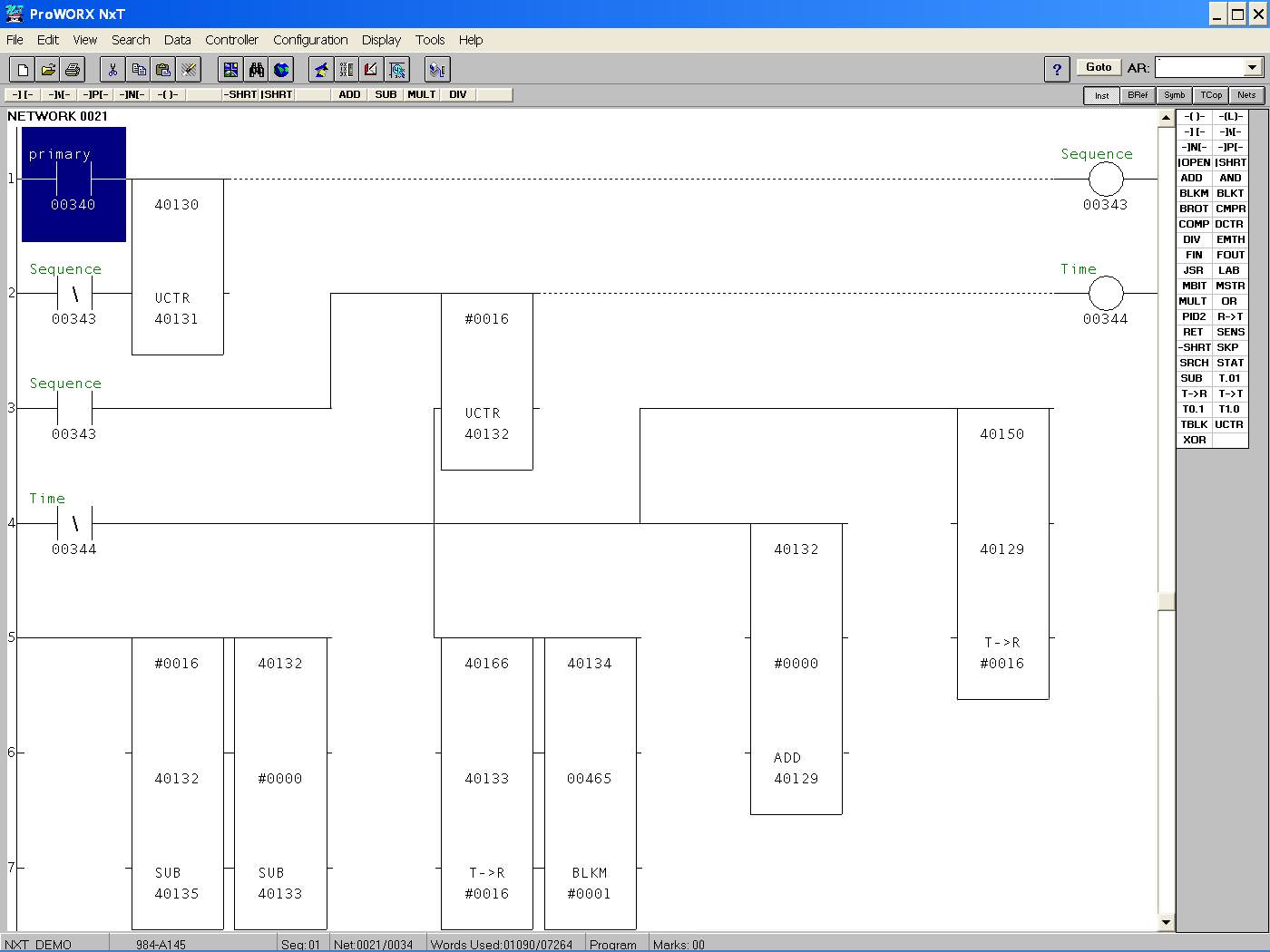1270x952 pixels.
Task: Click the question mark help icon
Action: (1057, 69)
